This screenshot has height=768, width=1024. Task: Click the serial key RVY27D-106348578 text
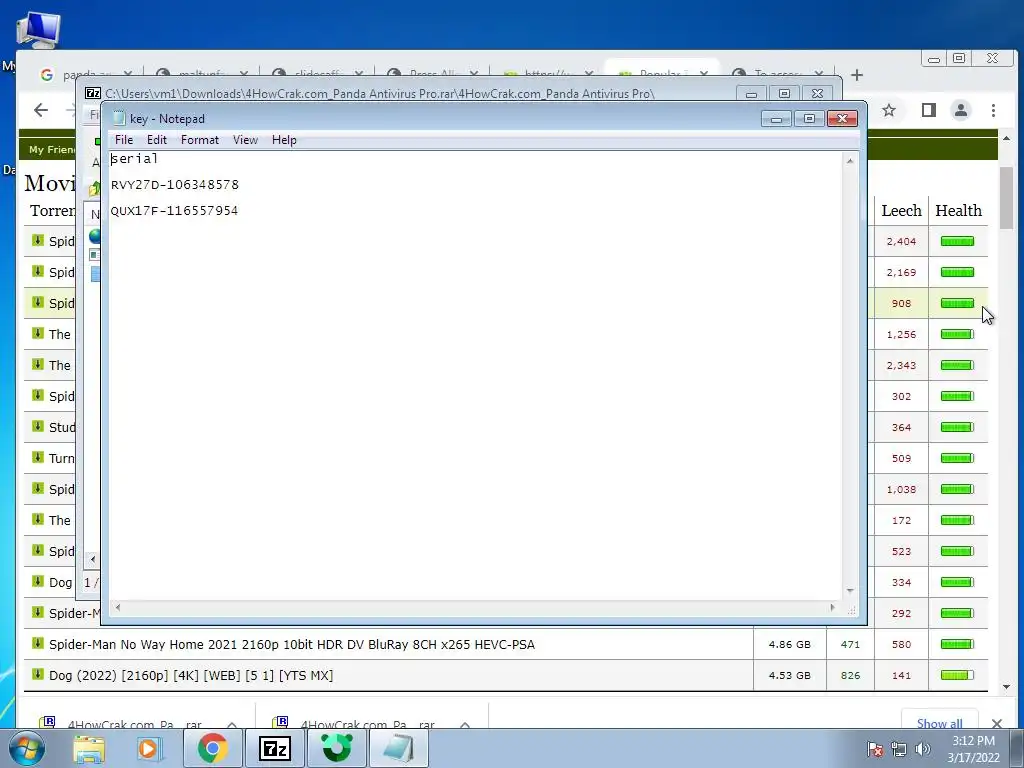click(175, 185)
